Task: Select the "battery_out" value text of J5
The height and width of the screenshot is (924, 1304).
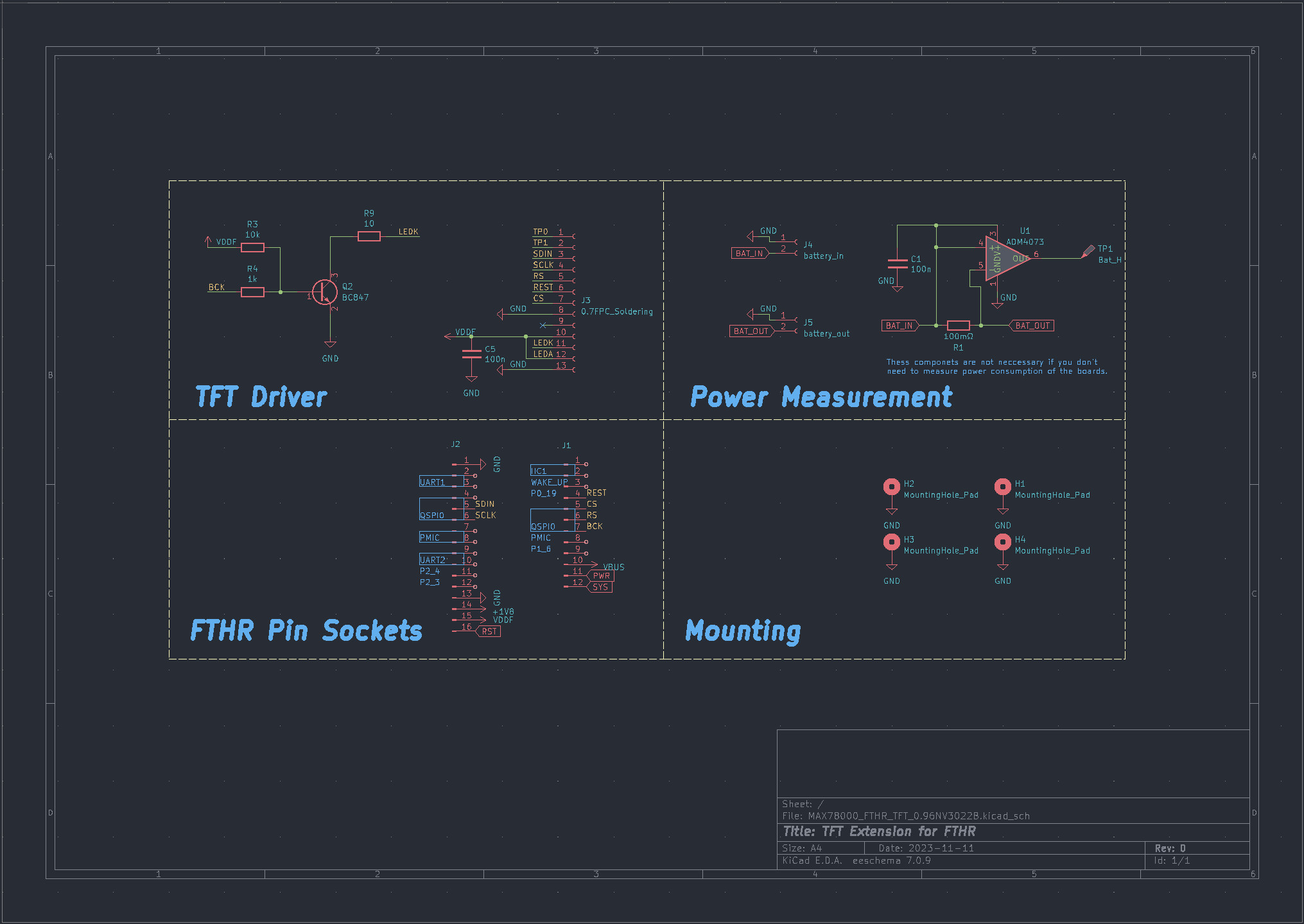Action: (x=826, y=334)
